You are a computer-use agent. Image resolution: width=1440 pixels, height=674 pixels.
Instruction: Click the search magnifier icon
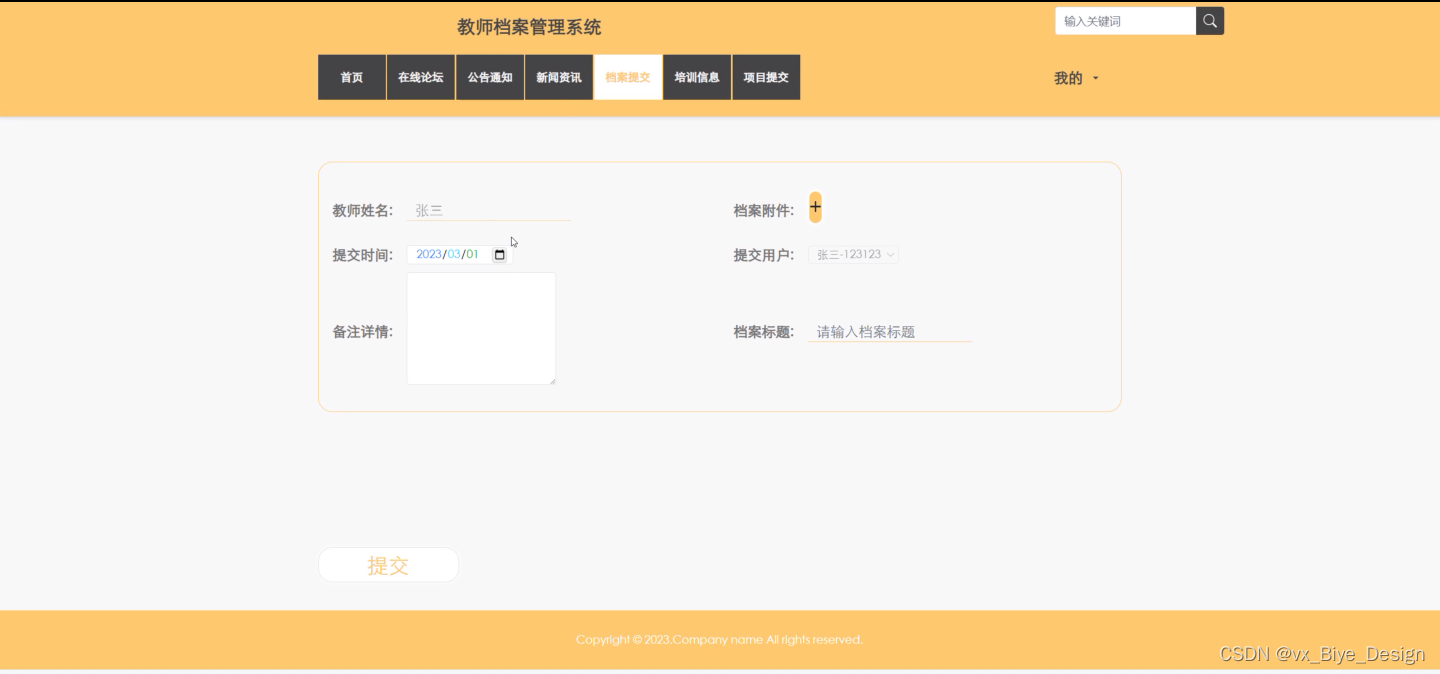1210,21
